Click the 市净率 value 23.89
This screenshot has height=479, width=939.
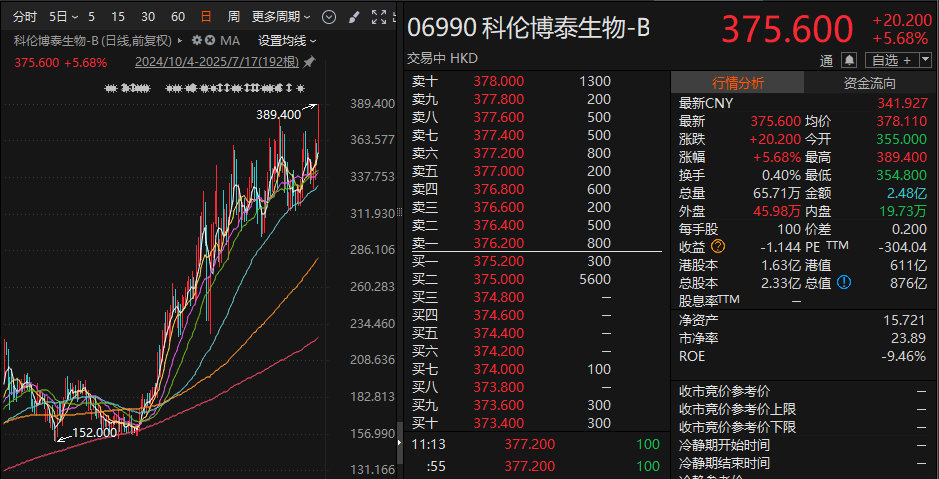click(x=910, y=339)
